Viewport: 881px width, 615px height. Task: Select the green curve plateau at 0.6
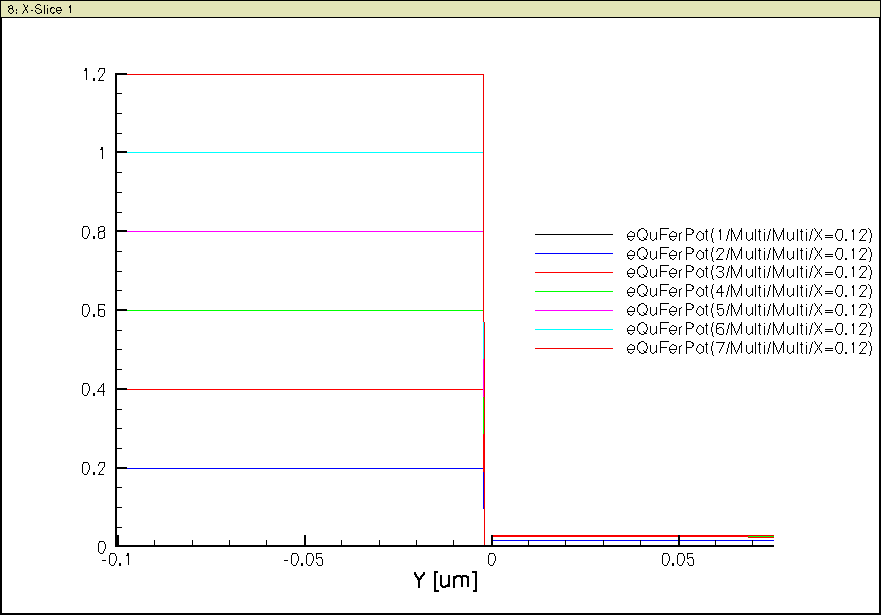pyautogui.click(x=303, y=311)
